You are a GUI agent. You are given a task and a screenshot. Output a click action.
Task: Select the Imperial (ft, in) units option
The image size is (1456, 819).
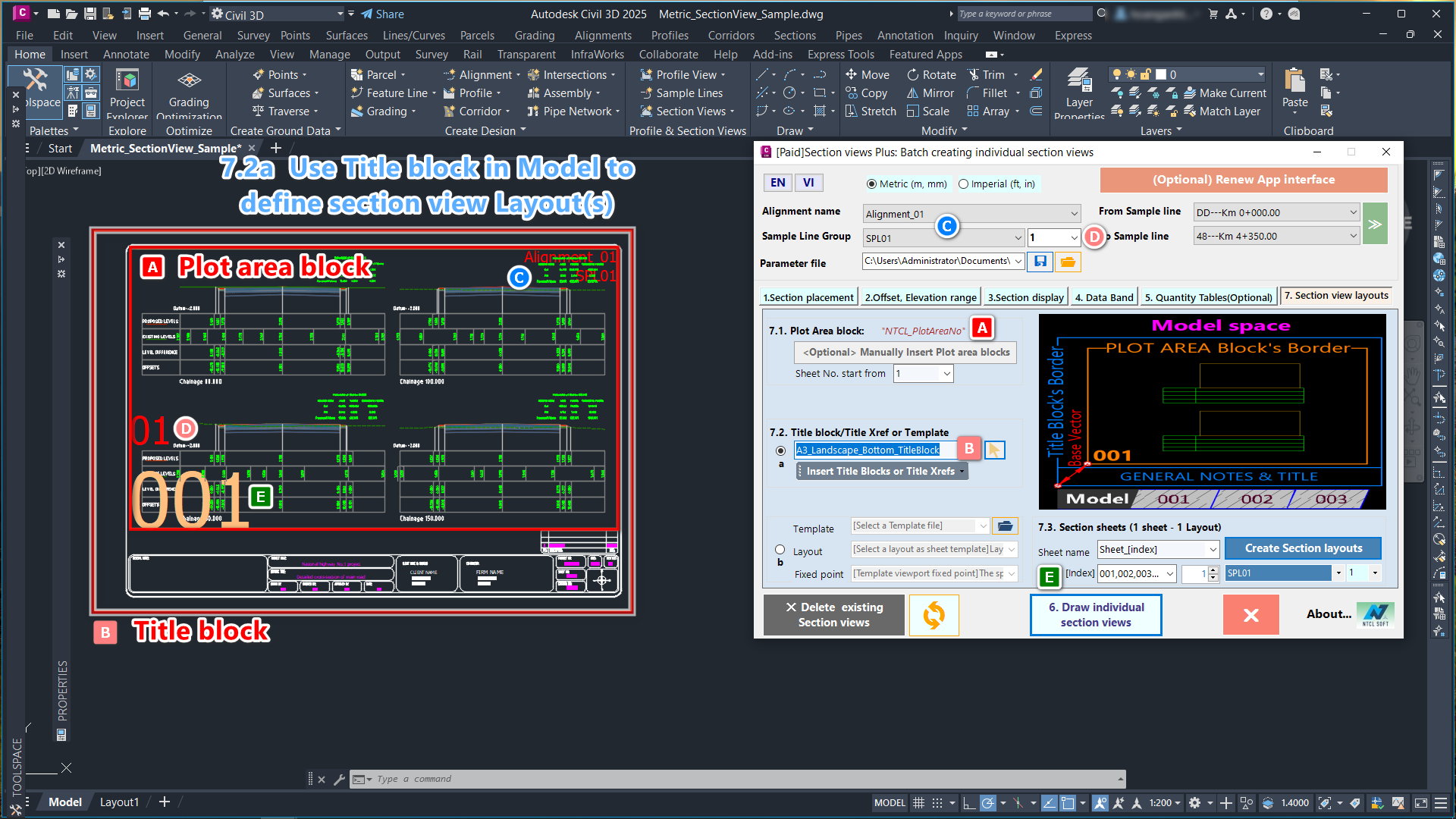click(964, 184)
